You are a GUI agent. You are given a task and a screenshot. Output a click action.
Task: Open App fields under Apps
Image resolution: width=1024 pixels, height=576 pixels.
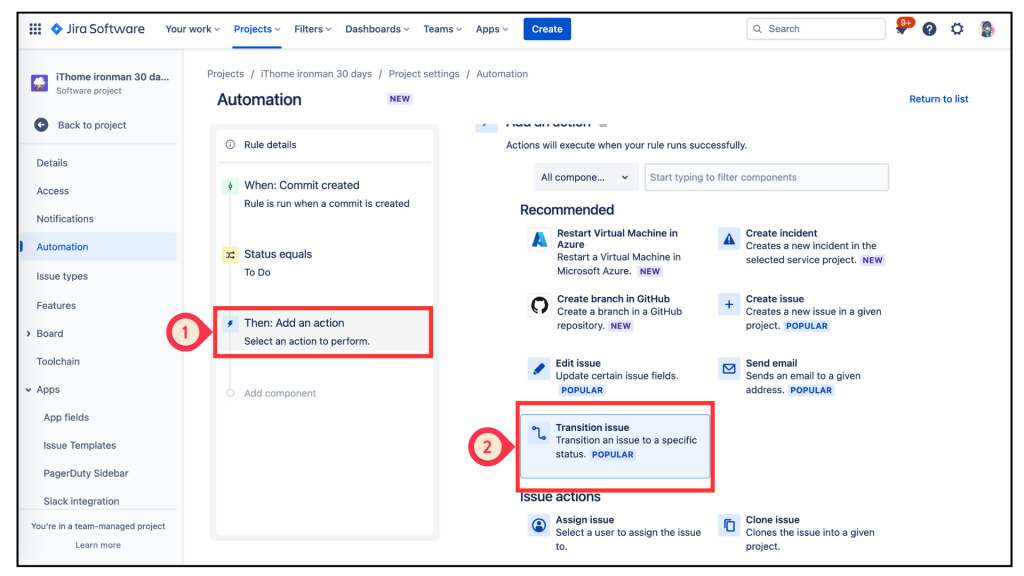66,417
